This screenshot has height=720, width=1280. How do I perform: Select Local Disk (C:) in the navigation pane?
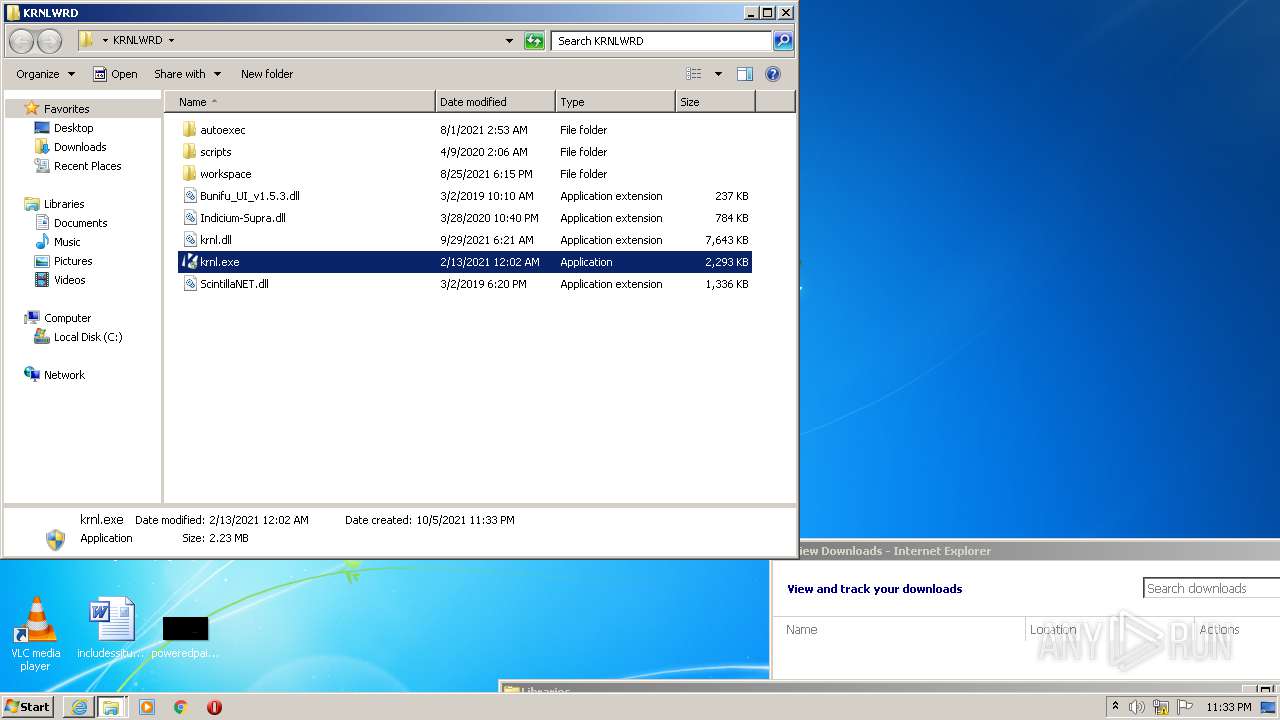(88, 337)
